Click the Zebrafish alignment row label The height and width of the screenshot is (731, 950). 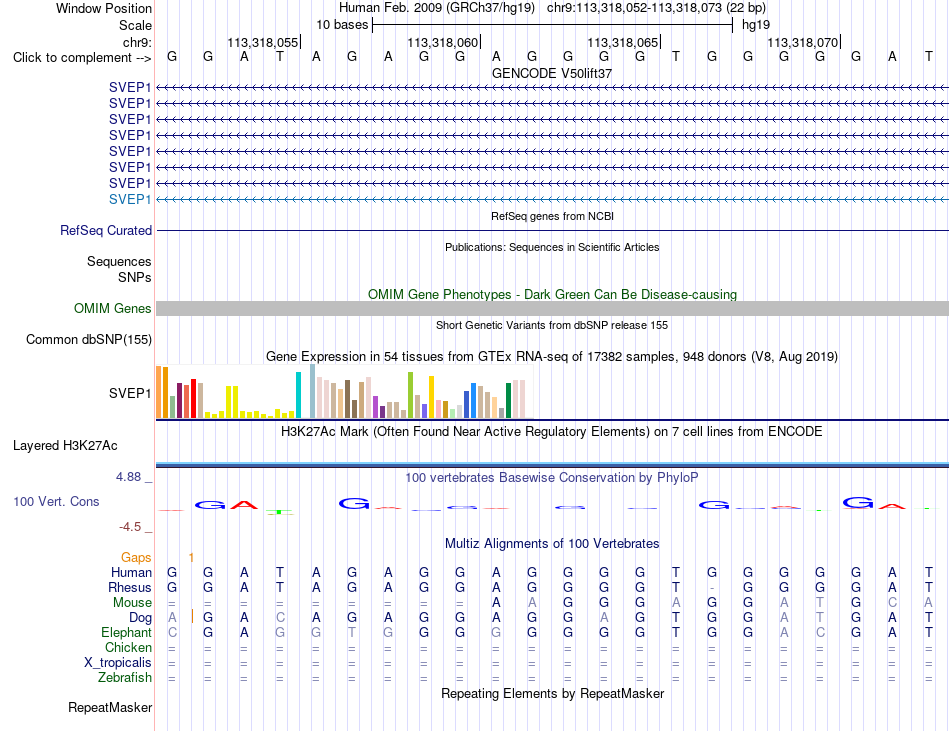pos(125,678)
